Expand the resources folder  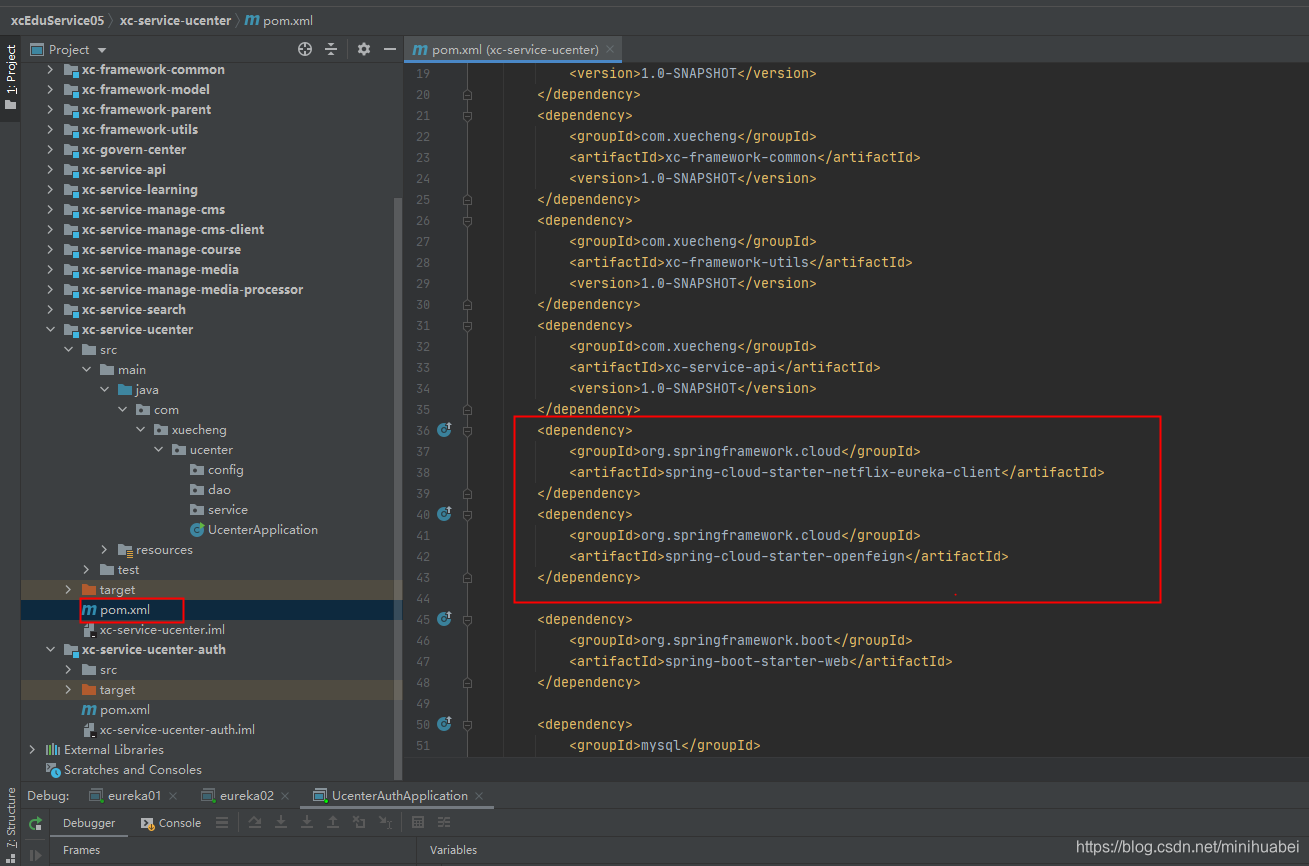[105, 549]
